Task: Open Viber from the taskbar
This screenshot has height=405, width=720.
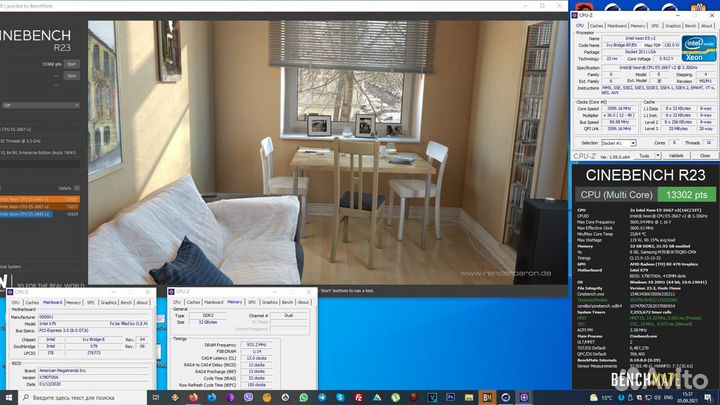Action: (x=248, y=398)
